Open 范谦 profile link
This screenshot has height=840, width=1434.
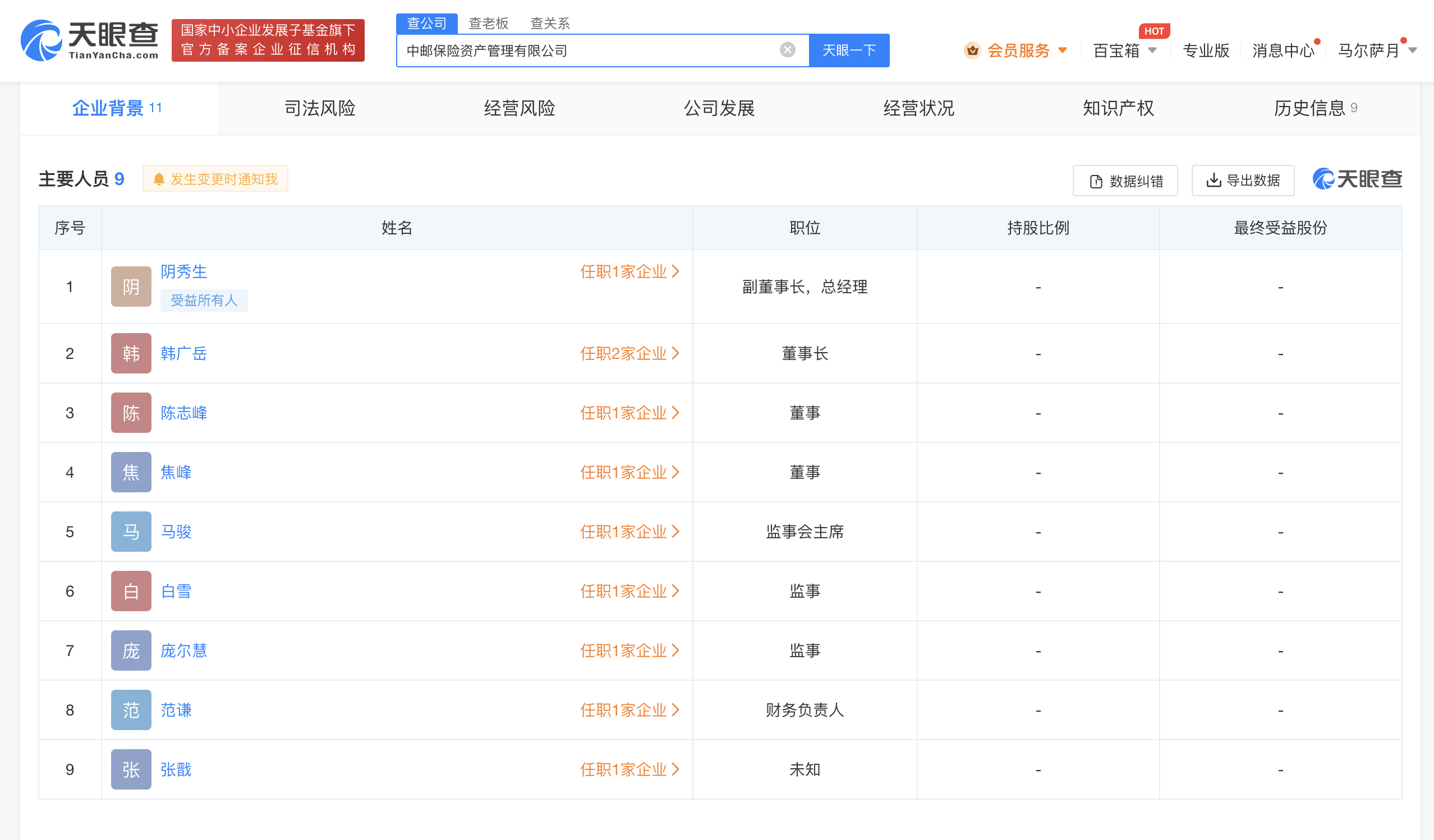pos(176,710)
